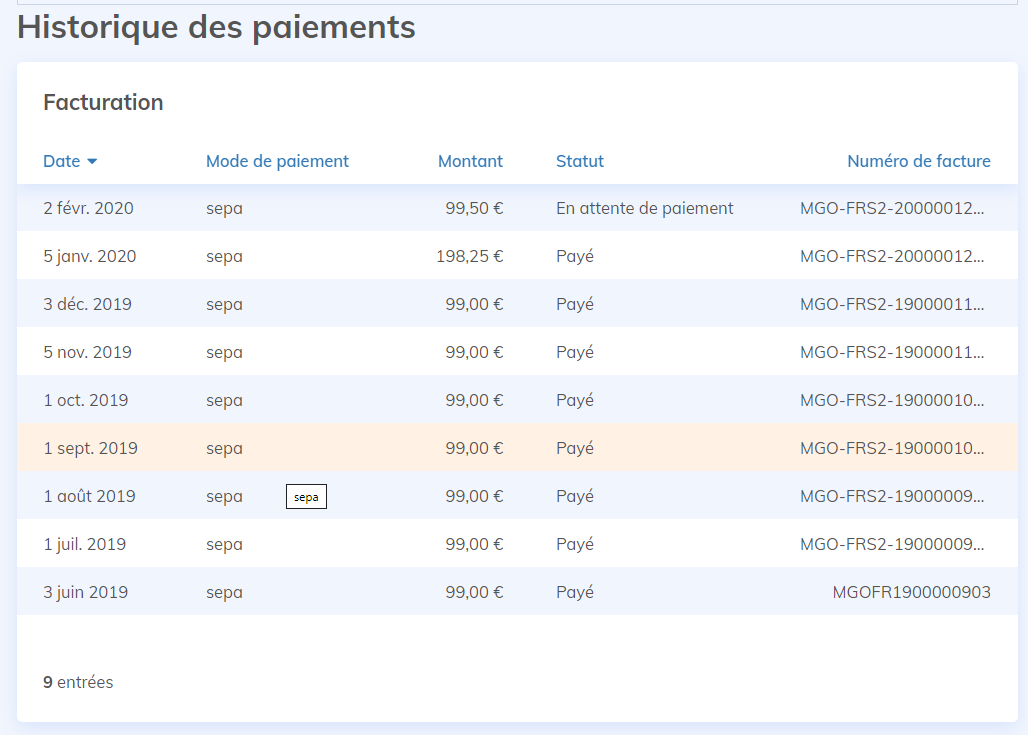Open the highlighted 1 sept. 2019 invoice number
The image size is (1028, 735).
pyautogui.click(x=892, y=449)
